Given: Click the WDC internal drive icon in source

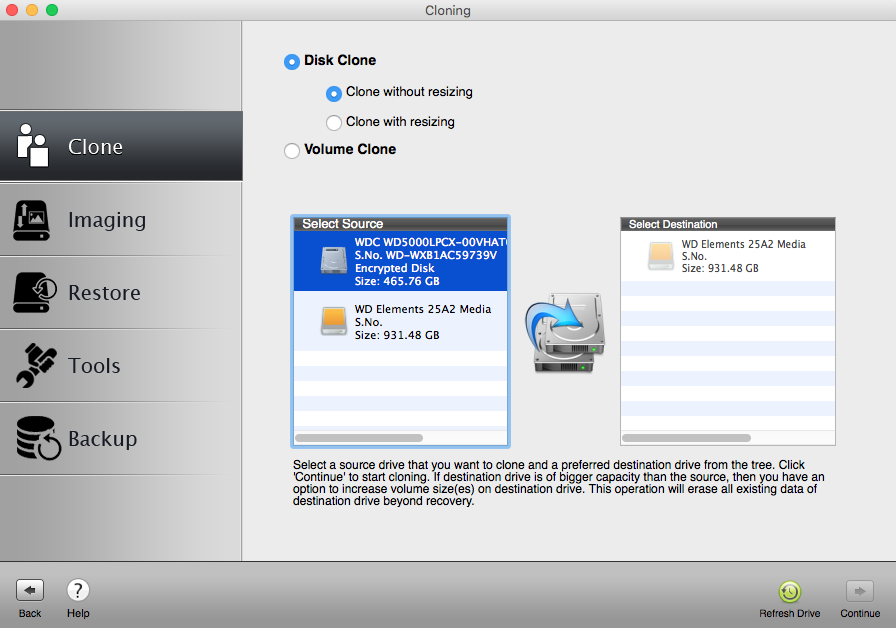Looking at the screenshot, I should click(334, 261).
